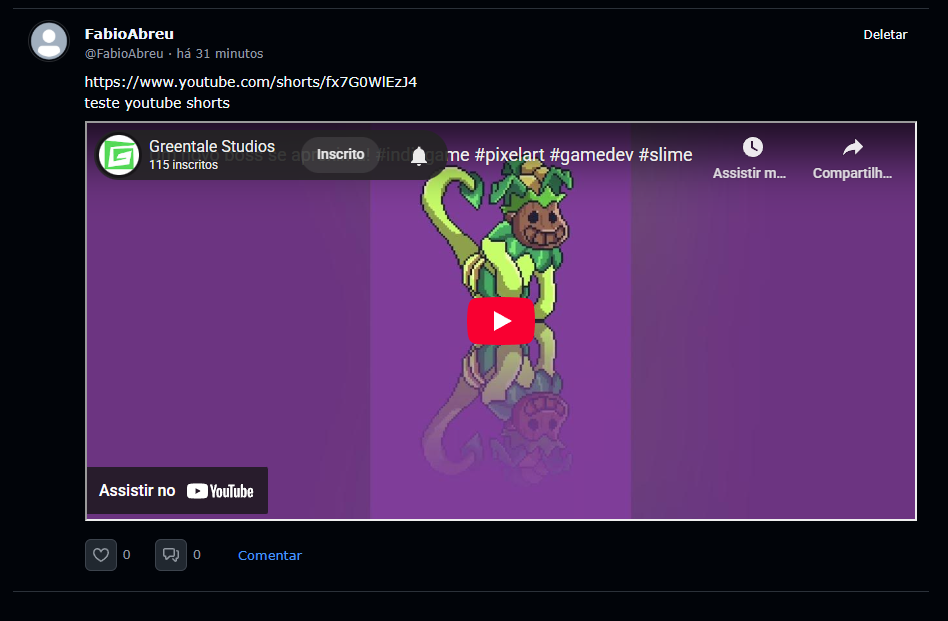Click the notification bell icon
The image size is (948, 621).
pyautogui.click(x=419, y=156)
